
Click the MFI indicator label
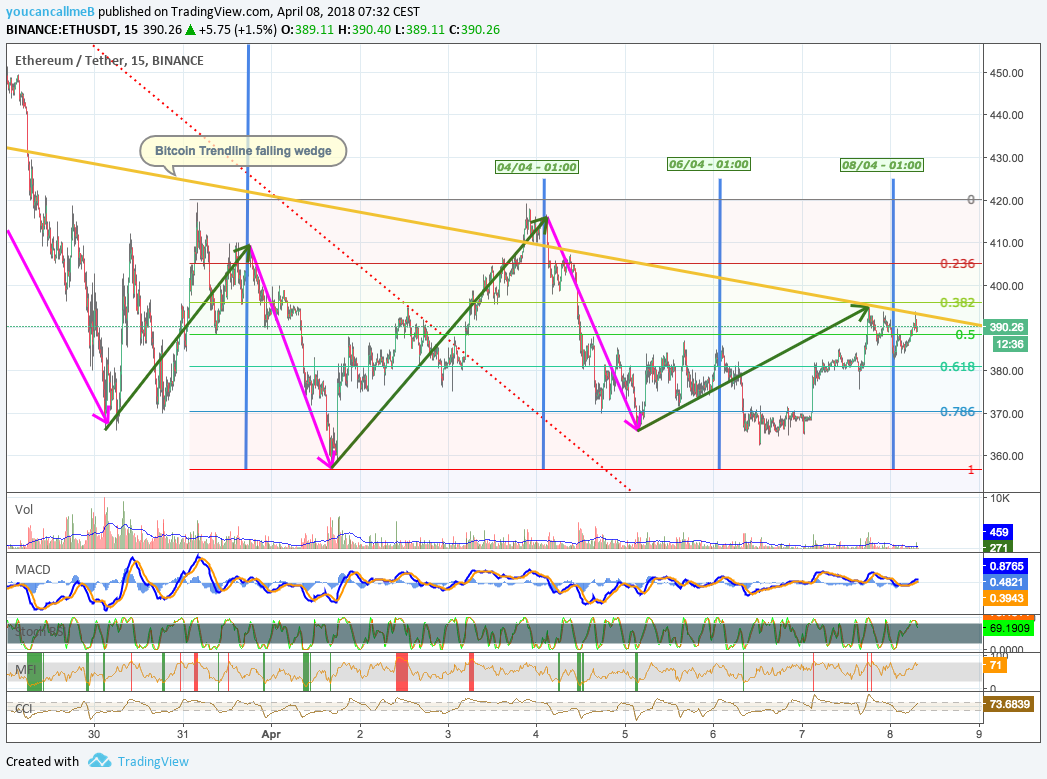click(x=25, y=669)
